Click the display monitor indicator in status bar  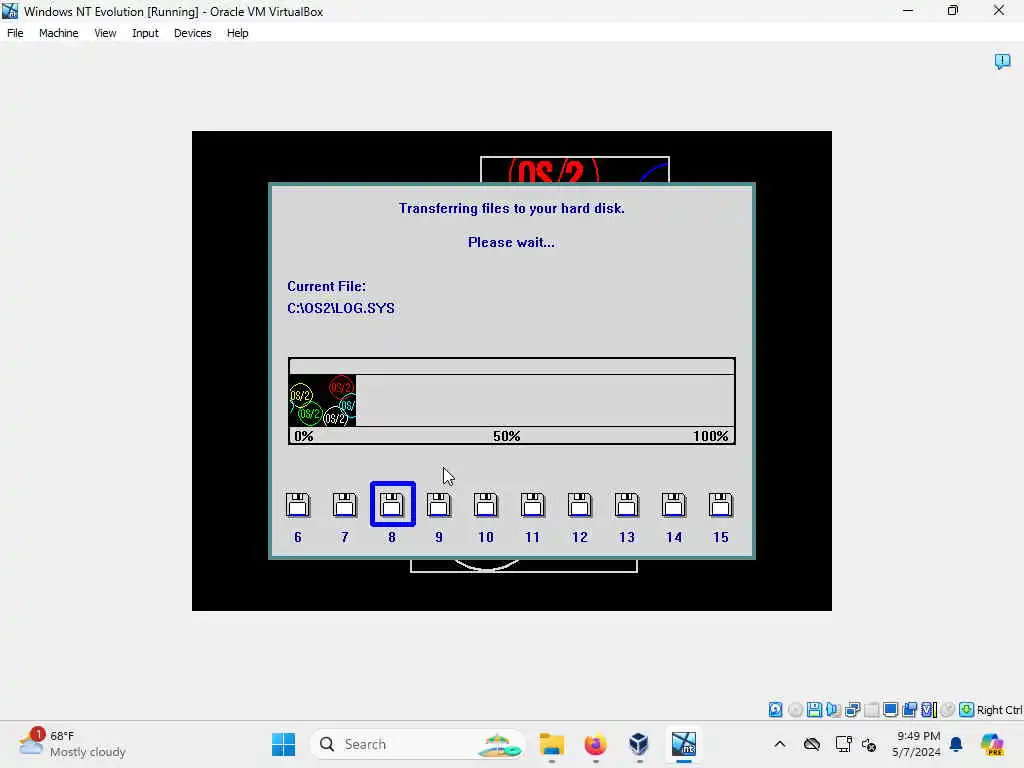[890, 709]
